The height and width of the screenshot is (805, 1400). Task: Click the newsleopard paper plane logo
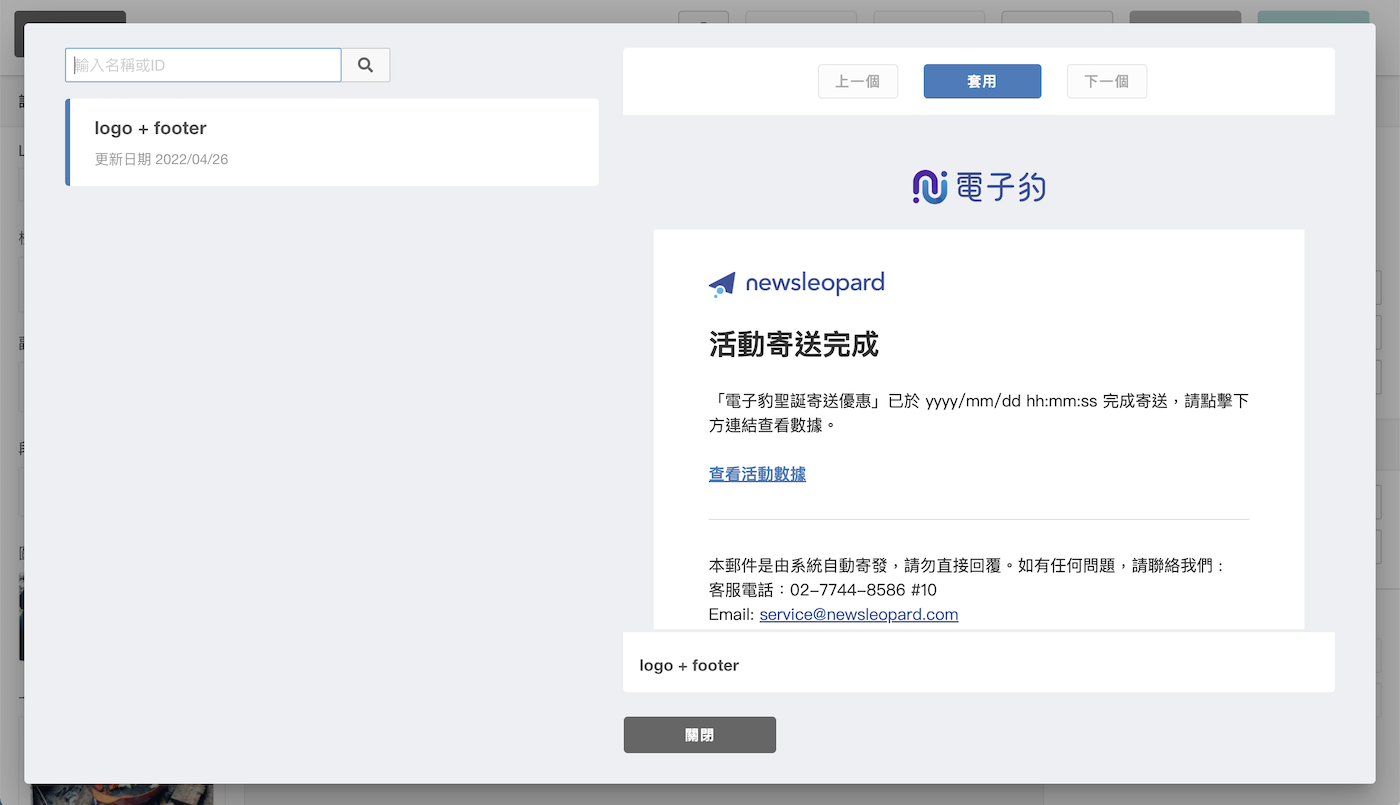coord(796,284)
